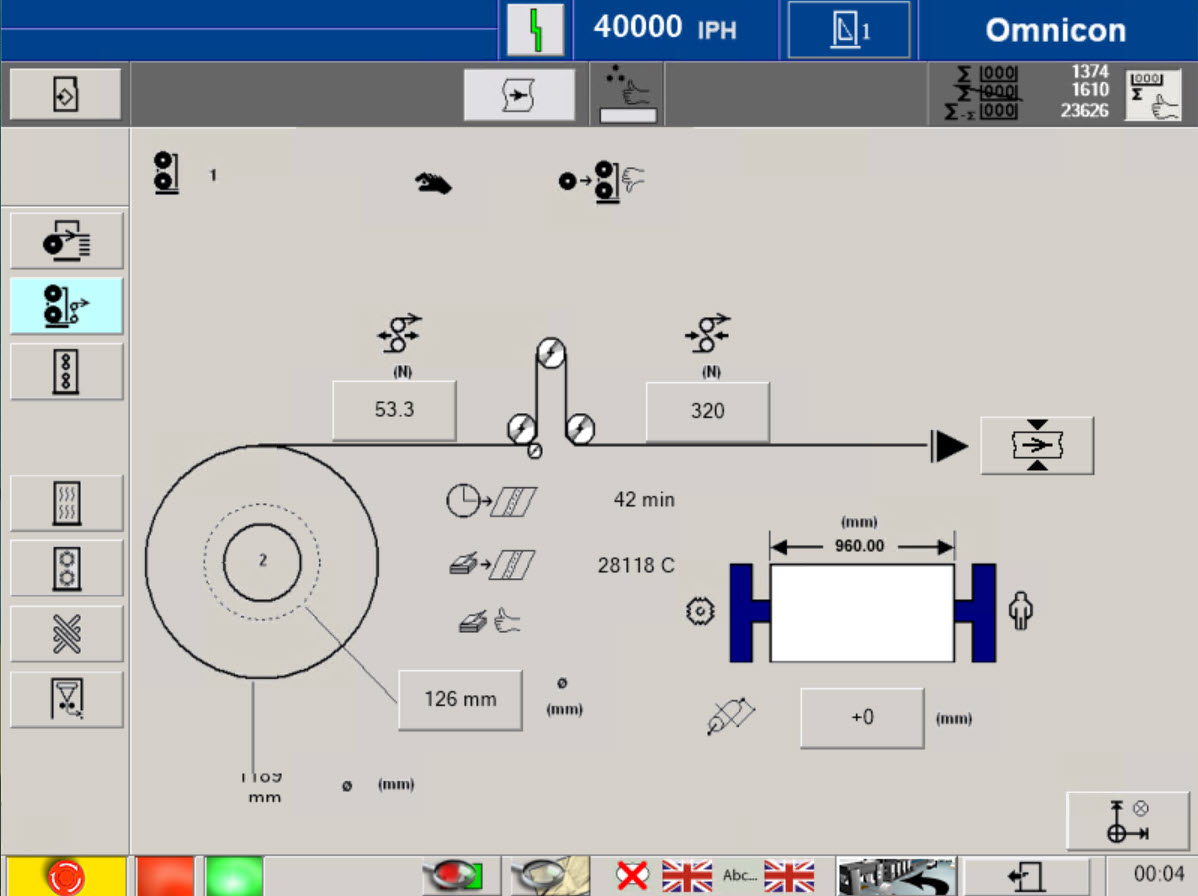Edit the 53.3 N tension value field
This screenshot has width=1198, height=896.
[x=394, y=409]
